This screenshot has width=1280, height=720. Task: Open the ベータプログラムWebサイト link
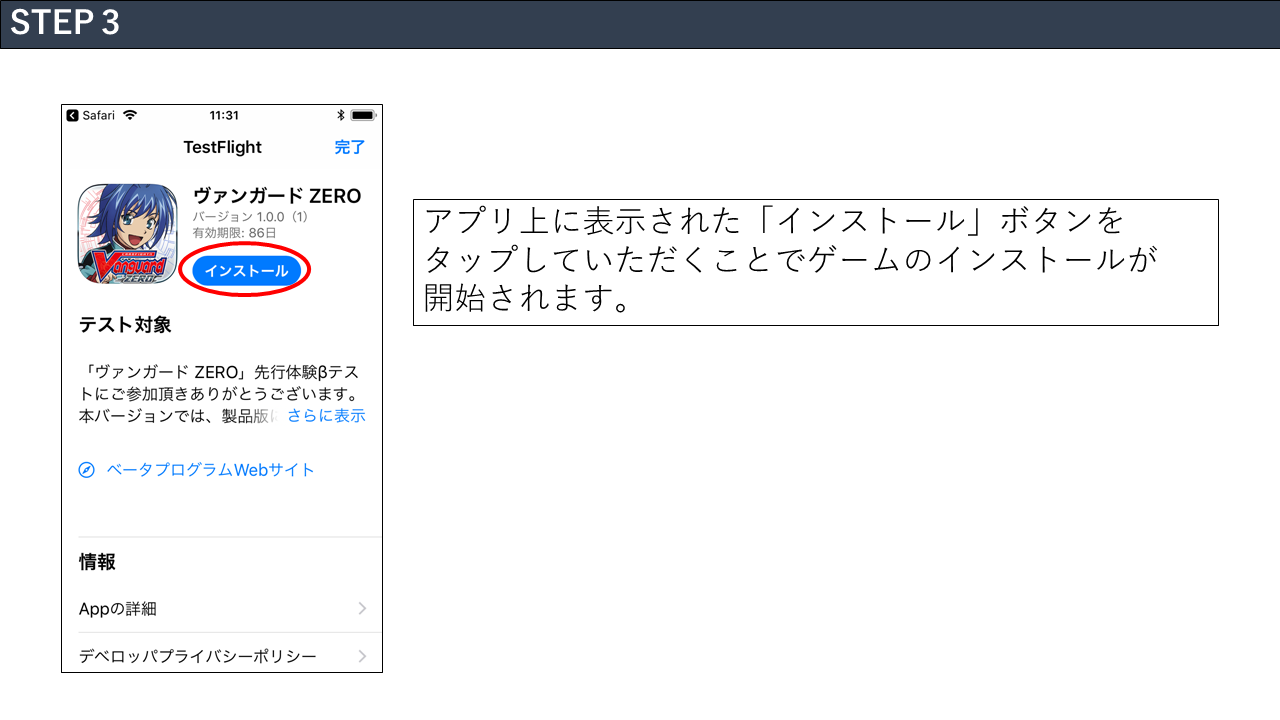[210, 470]
